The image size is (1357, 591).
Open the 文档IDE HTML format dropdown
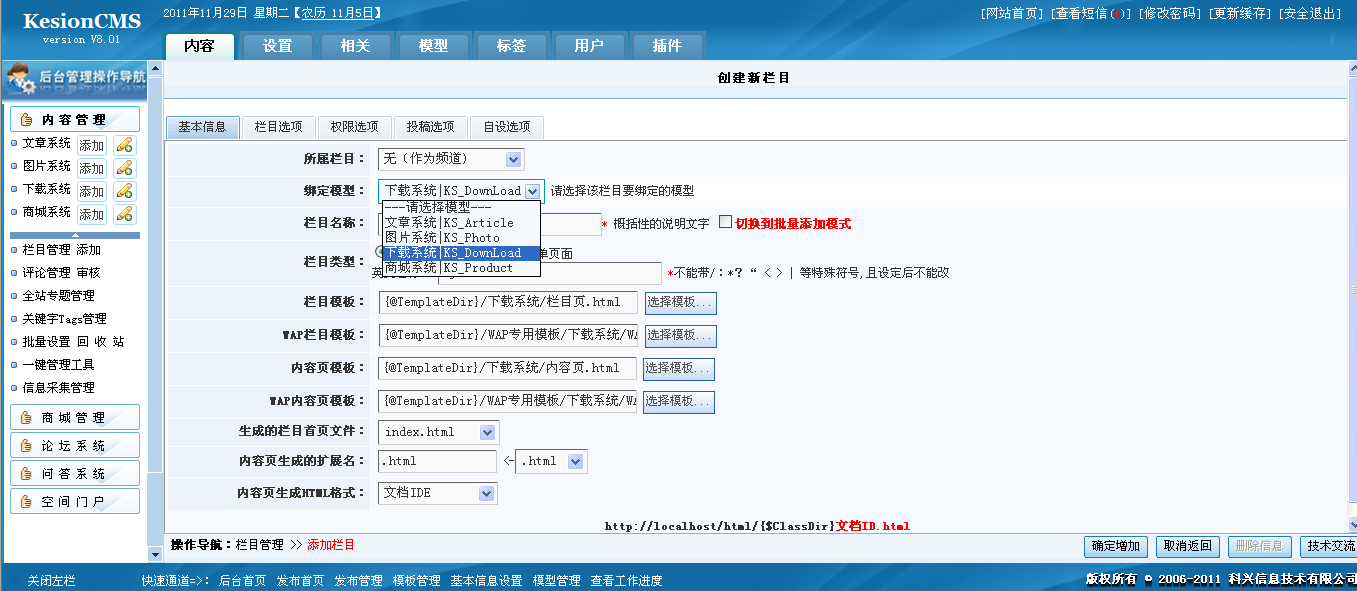click(x=486, y=493)
